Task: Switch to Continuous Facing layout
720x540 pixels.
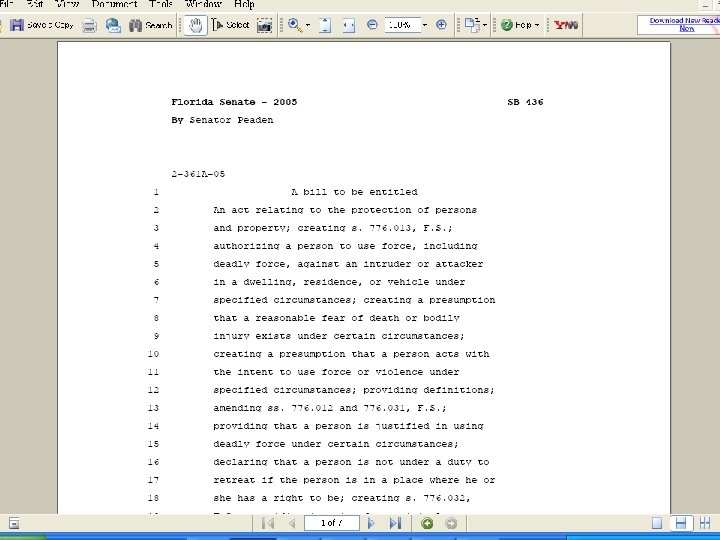Action: pos(705,523)
